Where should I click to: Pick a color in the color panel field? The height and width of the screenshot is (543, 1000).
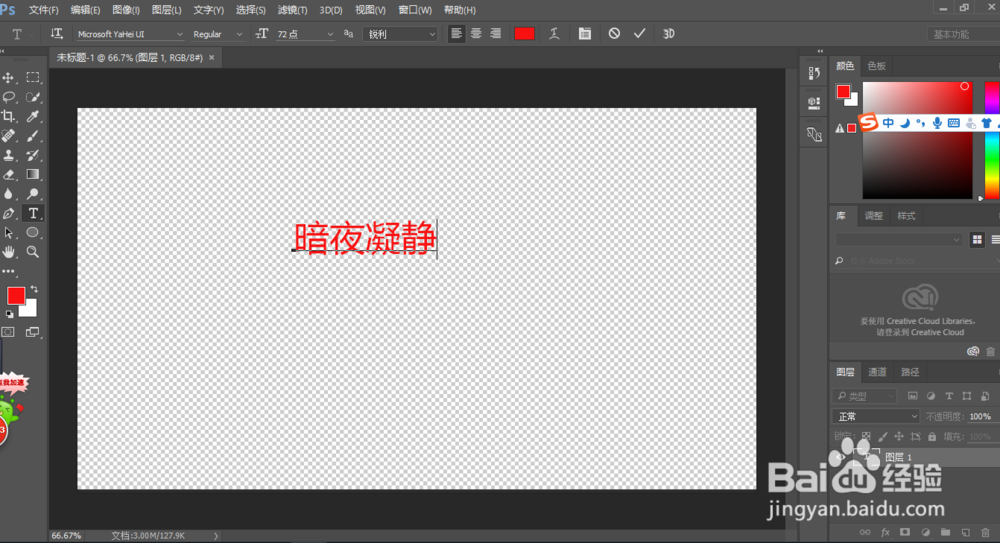pos(917,140)
